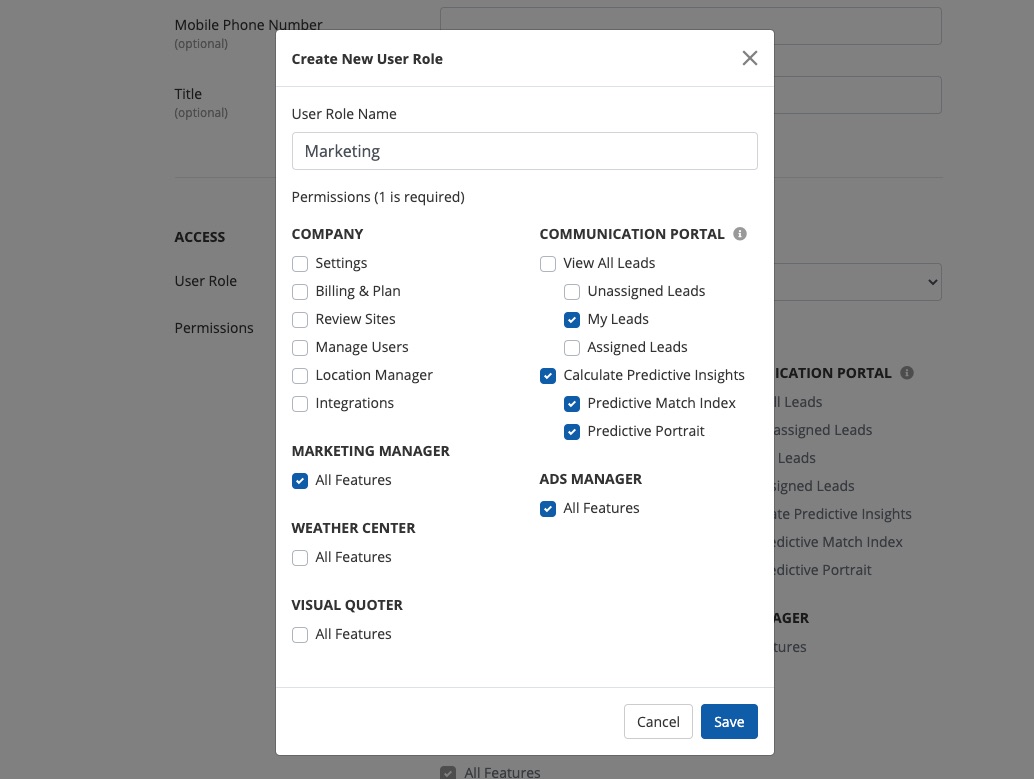Enable the Integrations permission checkbox
The width and height of the screenshot is (1034, 779).
[x=300, y=404]
